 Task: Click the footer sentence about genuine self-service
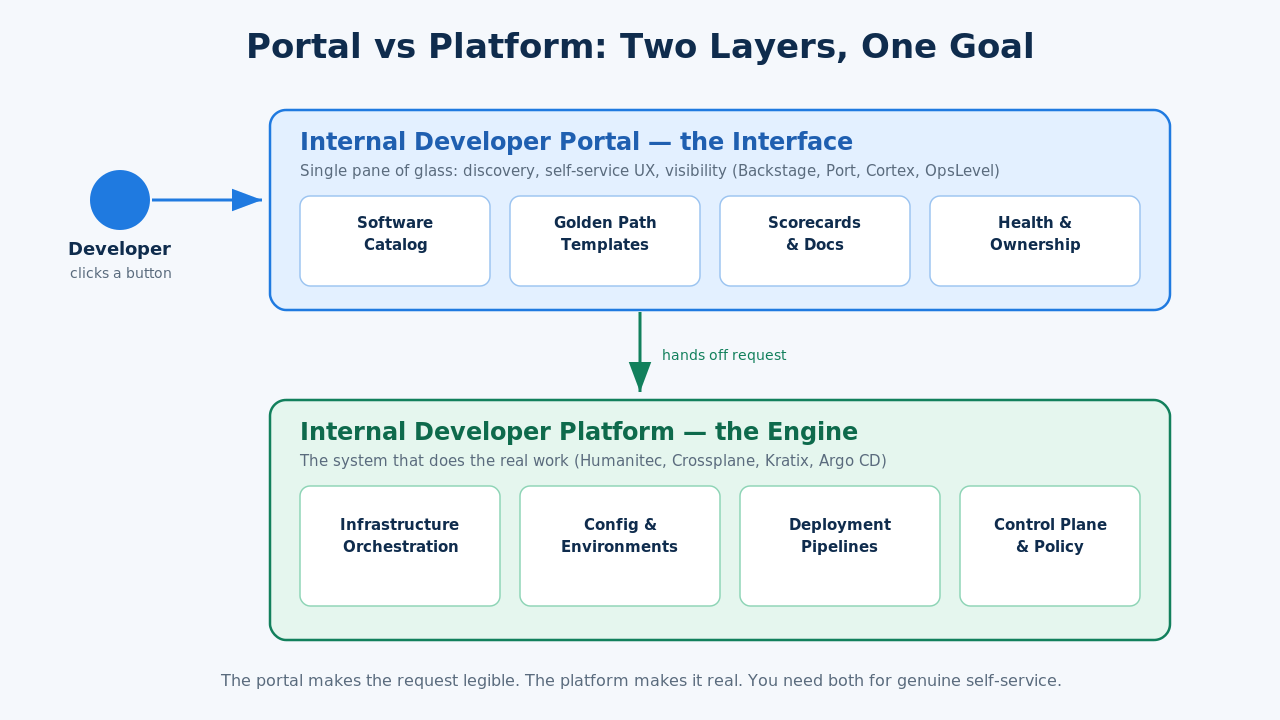(x=641, y=681)
